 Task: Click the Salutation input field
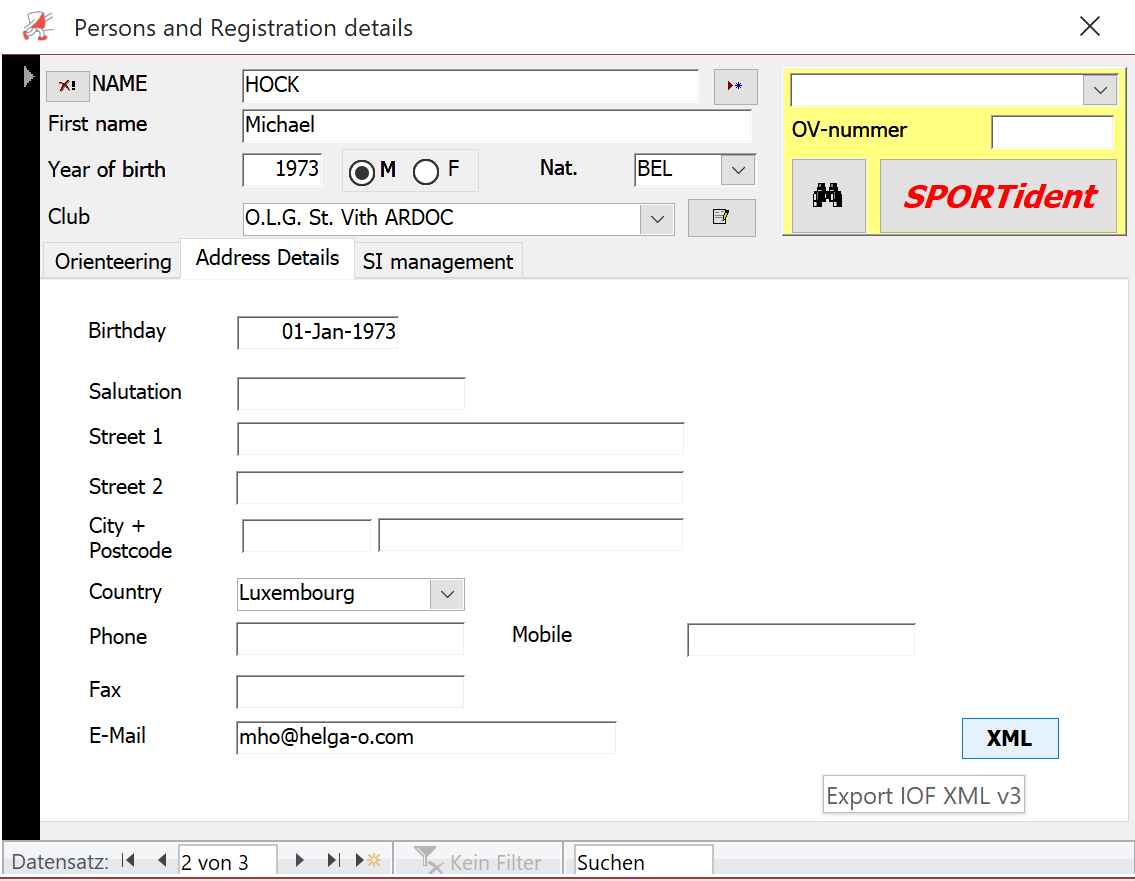(x=350, y=394)
